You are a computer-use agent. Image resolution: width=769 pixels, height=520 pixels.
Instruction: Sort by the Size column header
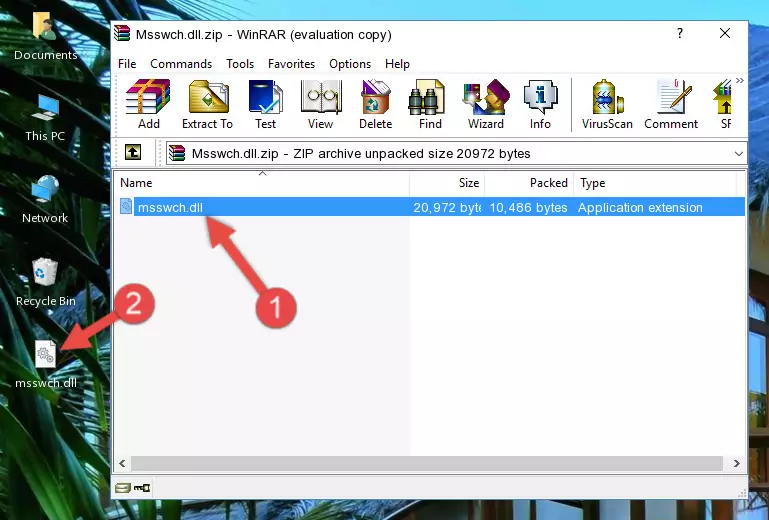(x=447, y=183)
